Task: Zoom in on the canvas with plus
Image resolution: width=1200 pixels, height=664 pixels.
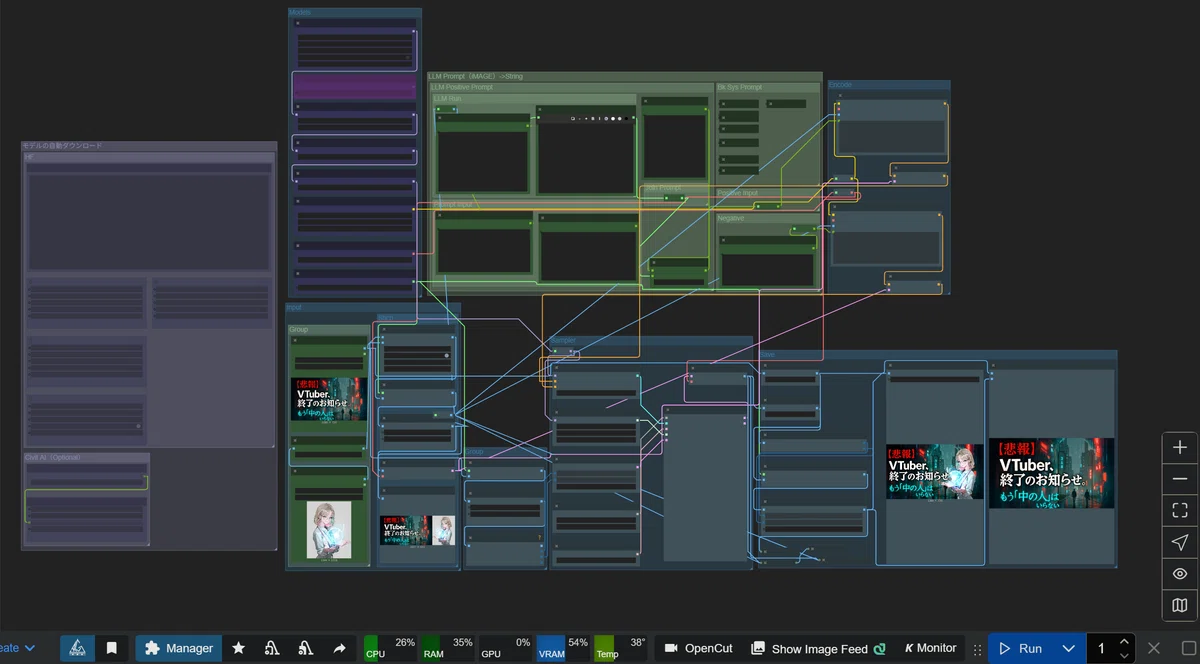Action: (x=1180, y=448)
